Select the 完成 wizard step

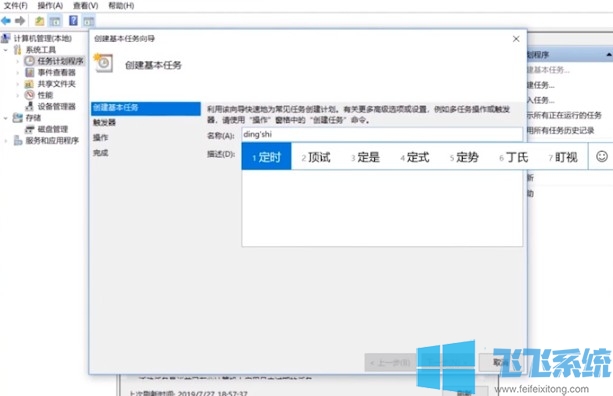click(x=100, y=153)
